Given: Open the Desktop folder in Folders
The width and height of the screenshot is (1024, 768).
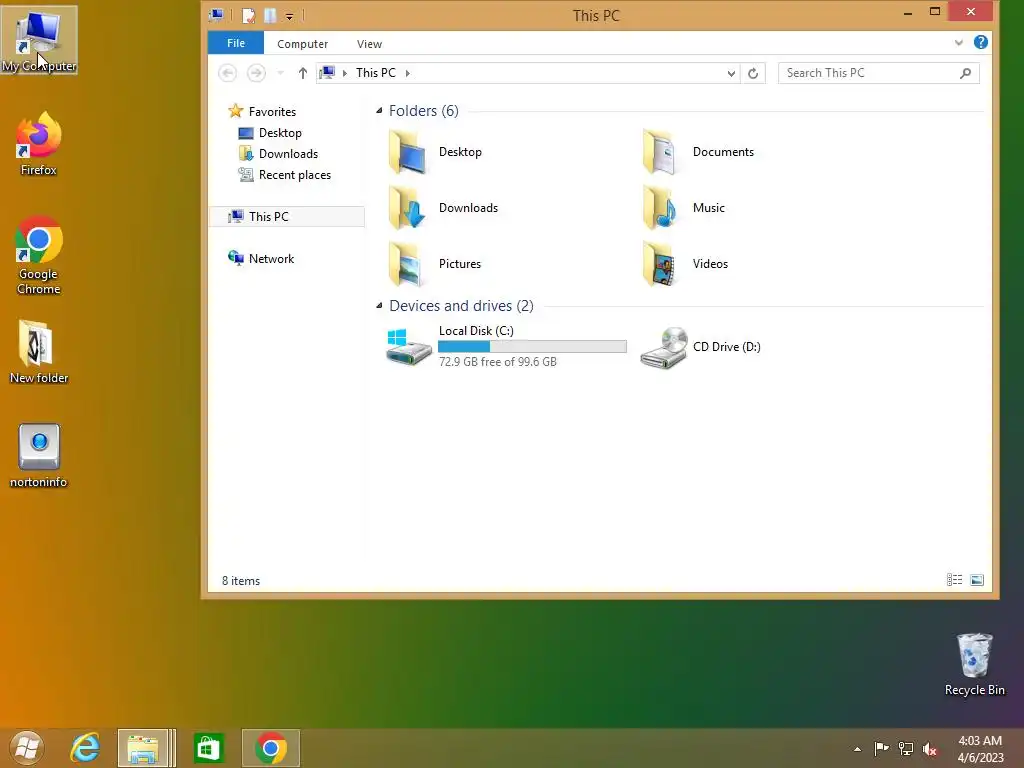Looking at the screenshot, I should tap(436, 152).
